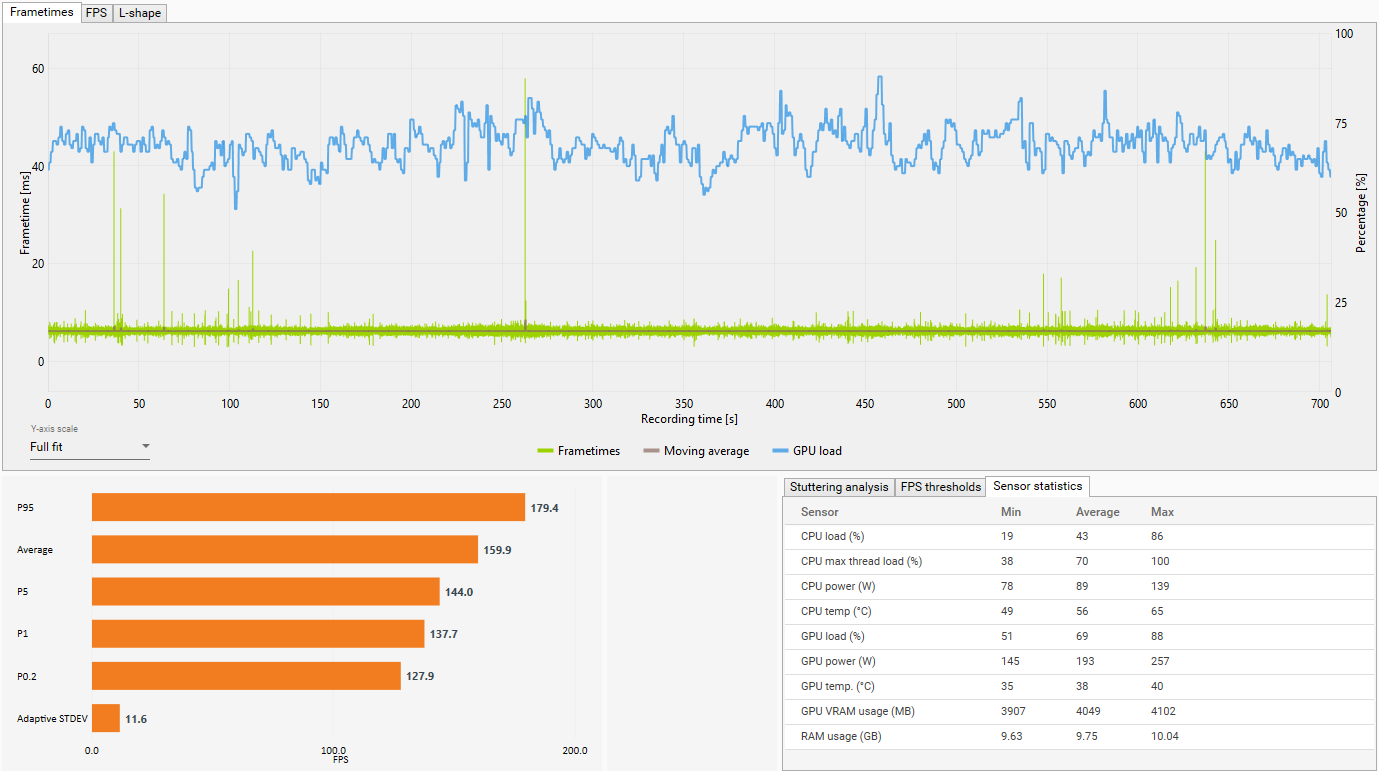Click the RAM usage max value 10.04
1379x771 pixels.
tap(1166, 737)
